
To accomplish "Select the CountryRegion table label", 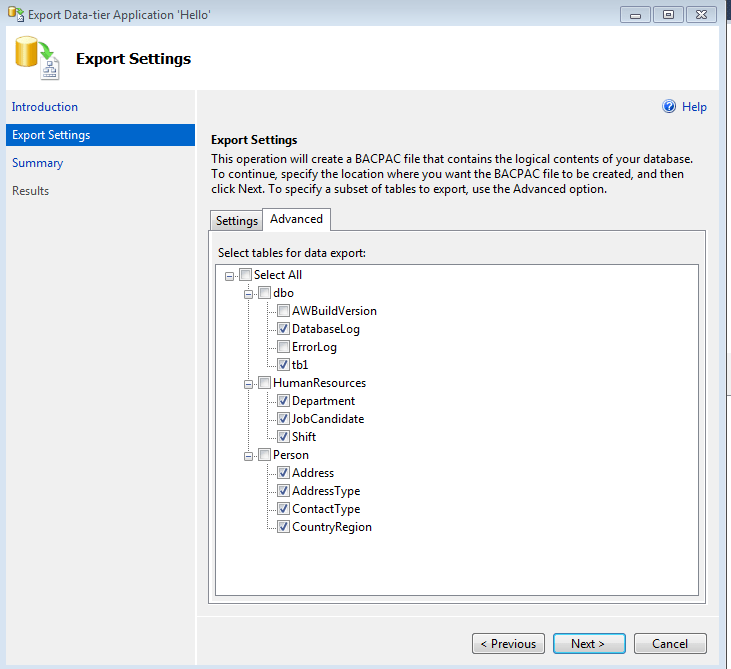I will [331, 527].
